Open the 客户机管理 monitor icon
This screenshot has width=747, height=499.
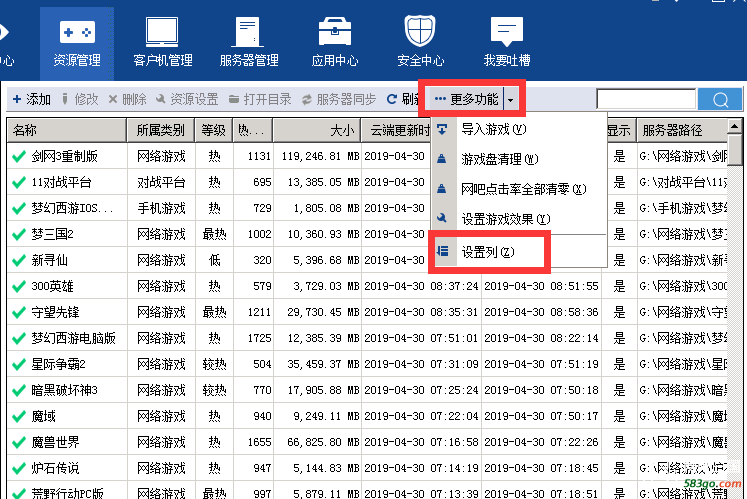162,32
